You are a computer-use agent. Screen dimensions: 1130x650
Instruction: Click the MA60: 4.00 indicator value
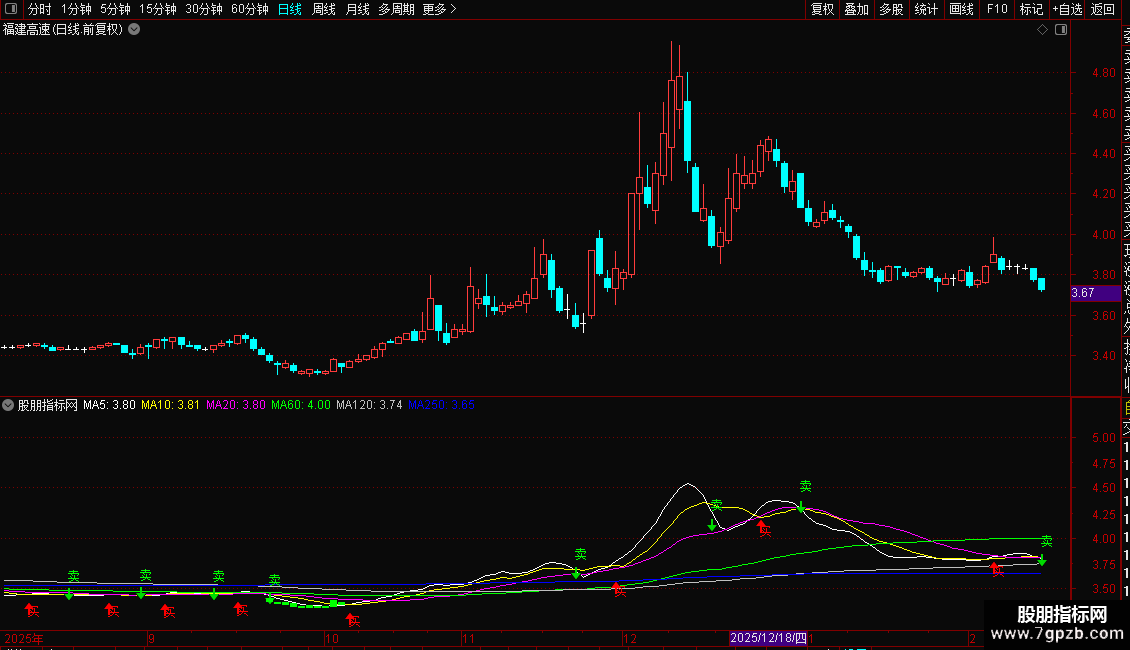point(301,405)
